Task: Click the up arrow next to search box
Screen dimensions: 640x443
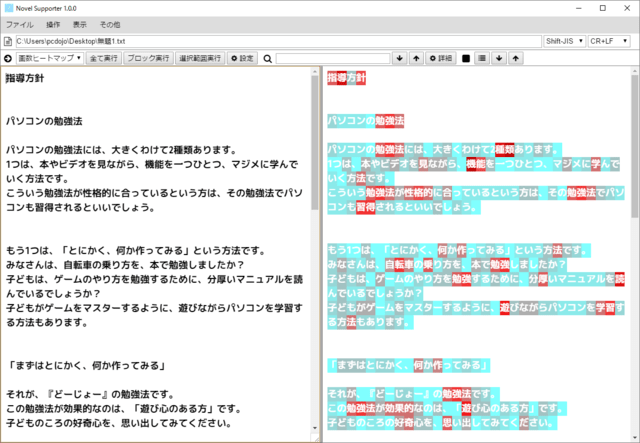Action: click(x=416, y=59)
